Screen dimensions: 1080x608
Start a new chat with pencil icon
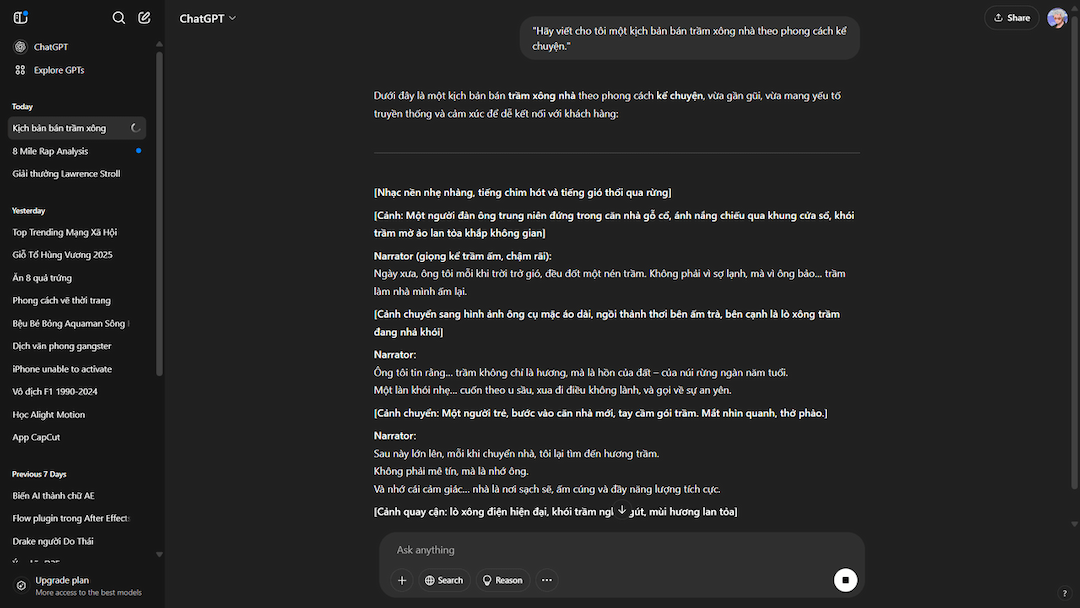tap(144, 18)
